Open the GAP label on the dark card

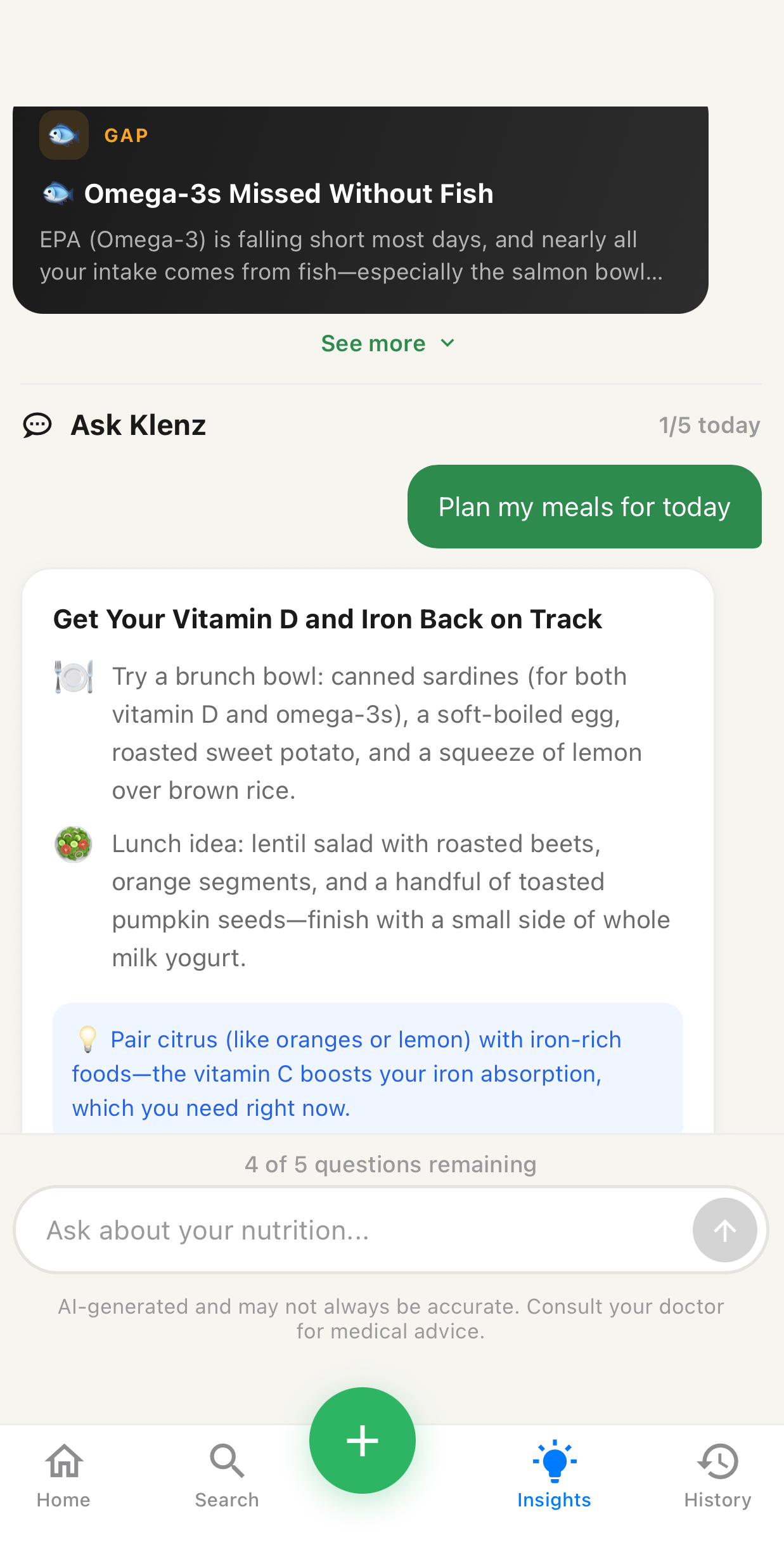125,134
